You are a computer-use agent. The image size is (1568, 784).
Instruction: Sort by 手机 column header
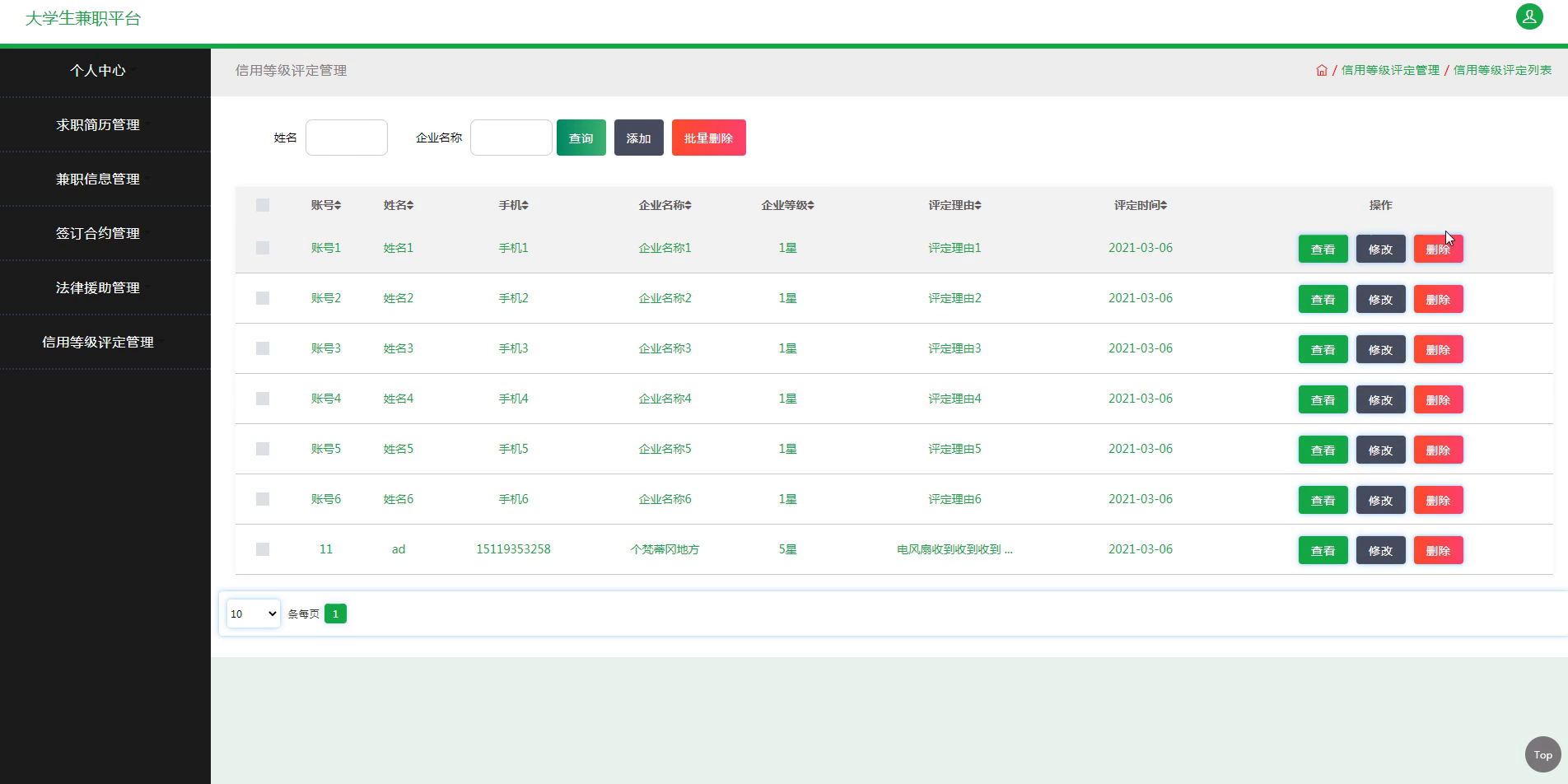(513, 205)
